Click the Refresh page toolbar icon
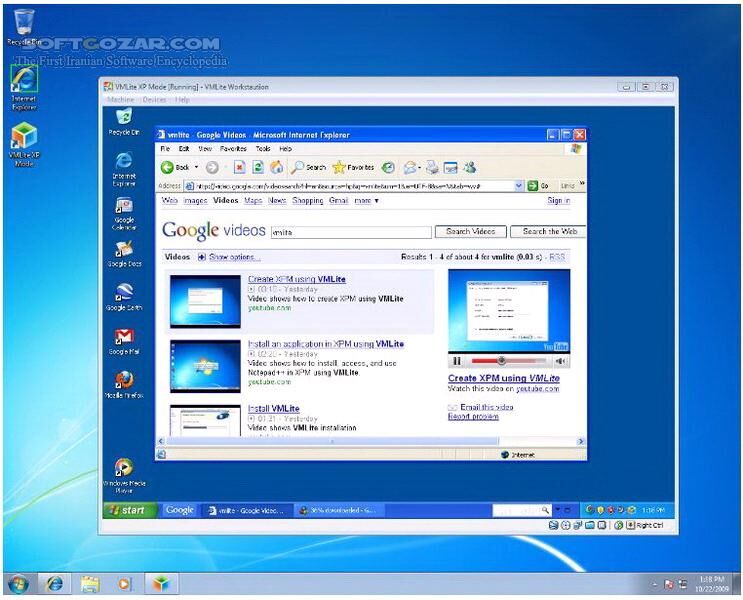This screenshot has height=600, width=743. 258,168
